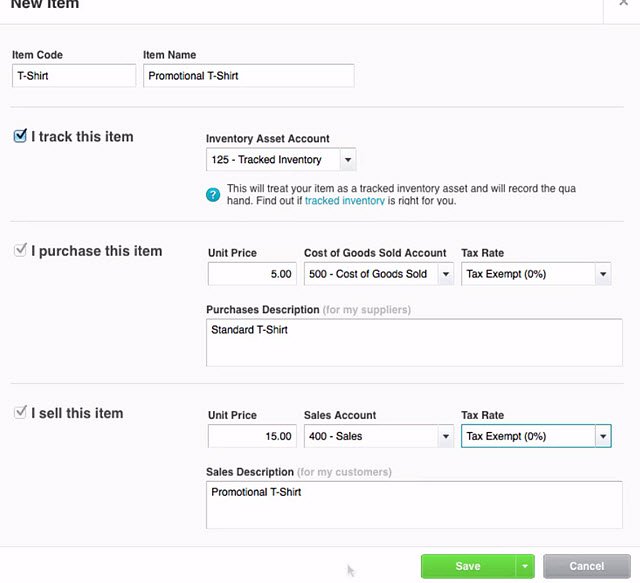Open the 'tracked inventory' link

point(344,201)
